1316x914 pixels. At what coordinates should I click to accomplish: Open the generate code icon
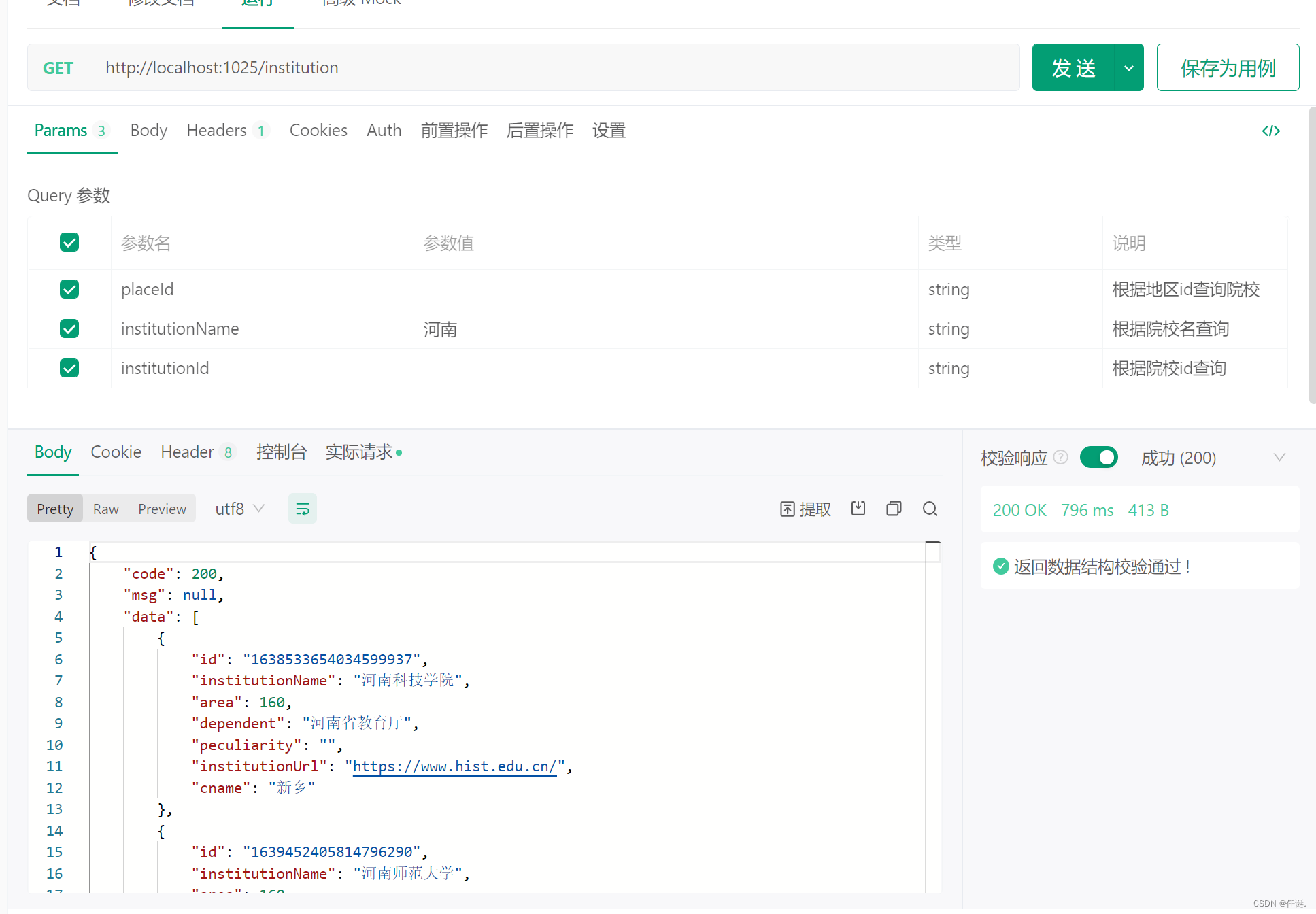pos(1270,131)
